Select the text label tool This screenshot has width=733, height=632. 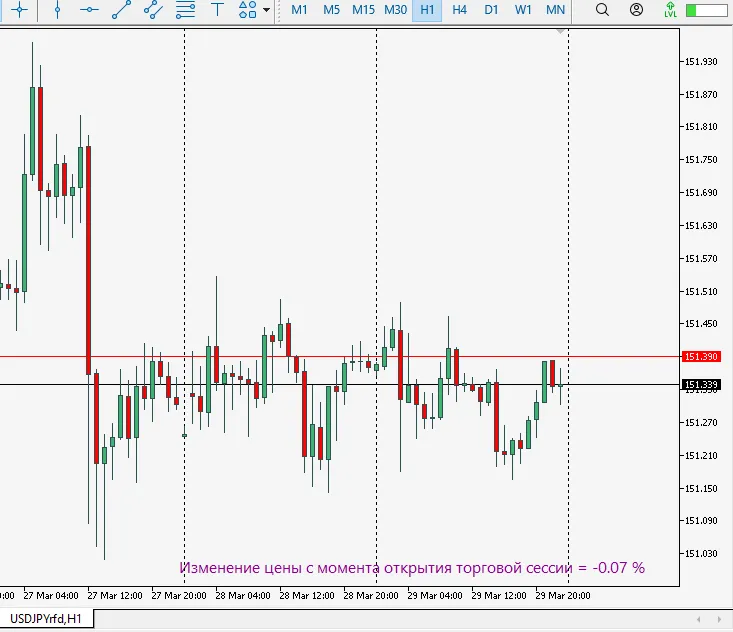coord(217,10)
